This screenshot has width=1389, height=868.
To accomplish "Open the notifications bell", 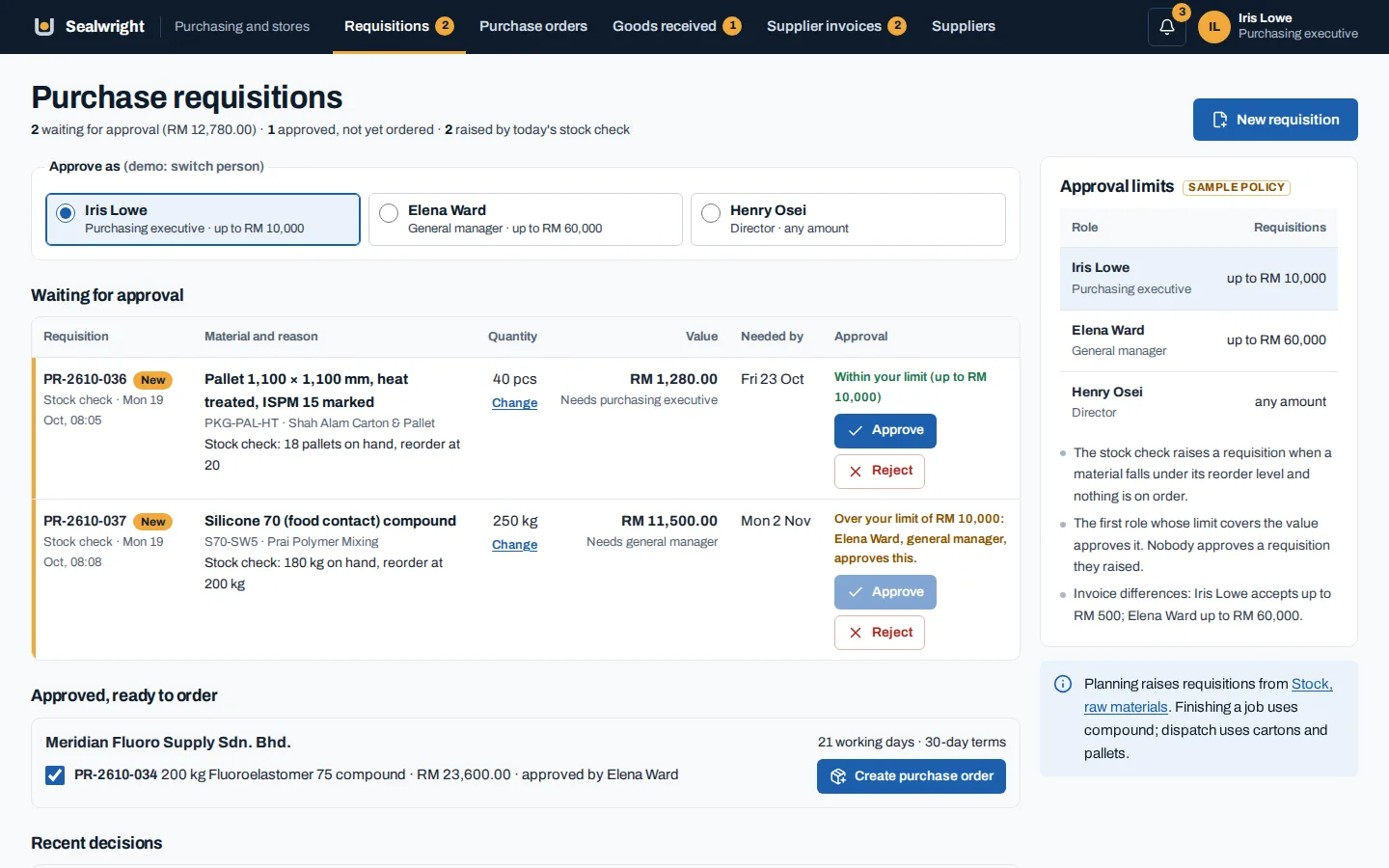I will click(x=1167, y=27).
